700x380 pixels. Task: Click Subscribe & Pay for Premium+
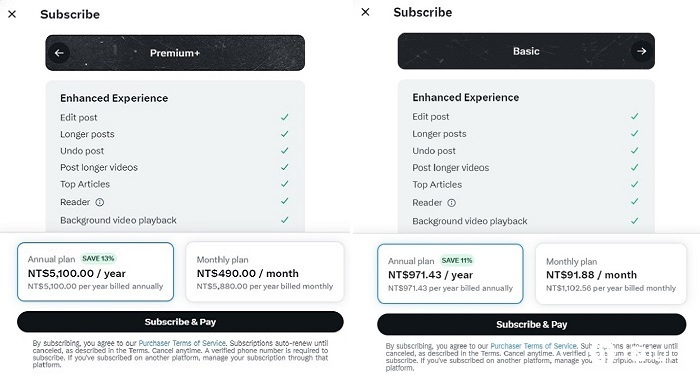click(x=180, y=322)
